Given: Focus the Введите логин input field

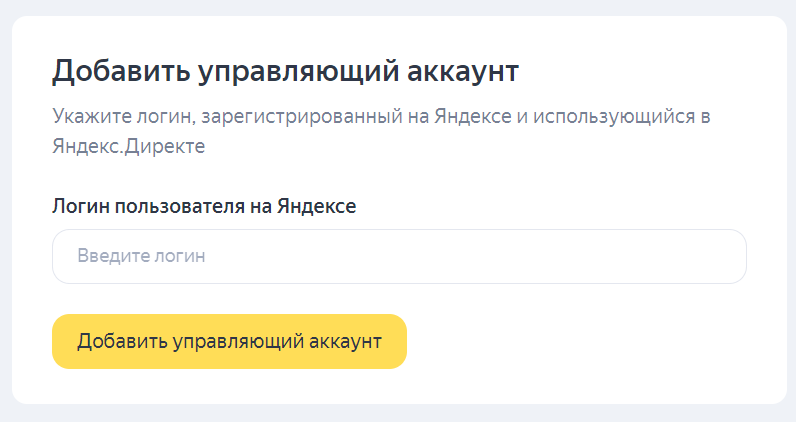Looking at the screenshot, I should tap(400, 256).
